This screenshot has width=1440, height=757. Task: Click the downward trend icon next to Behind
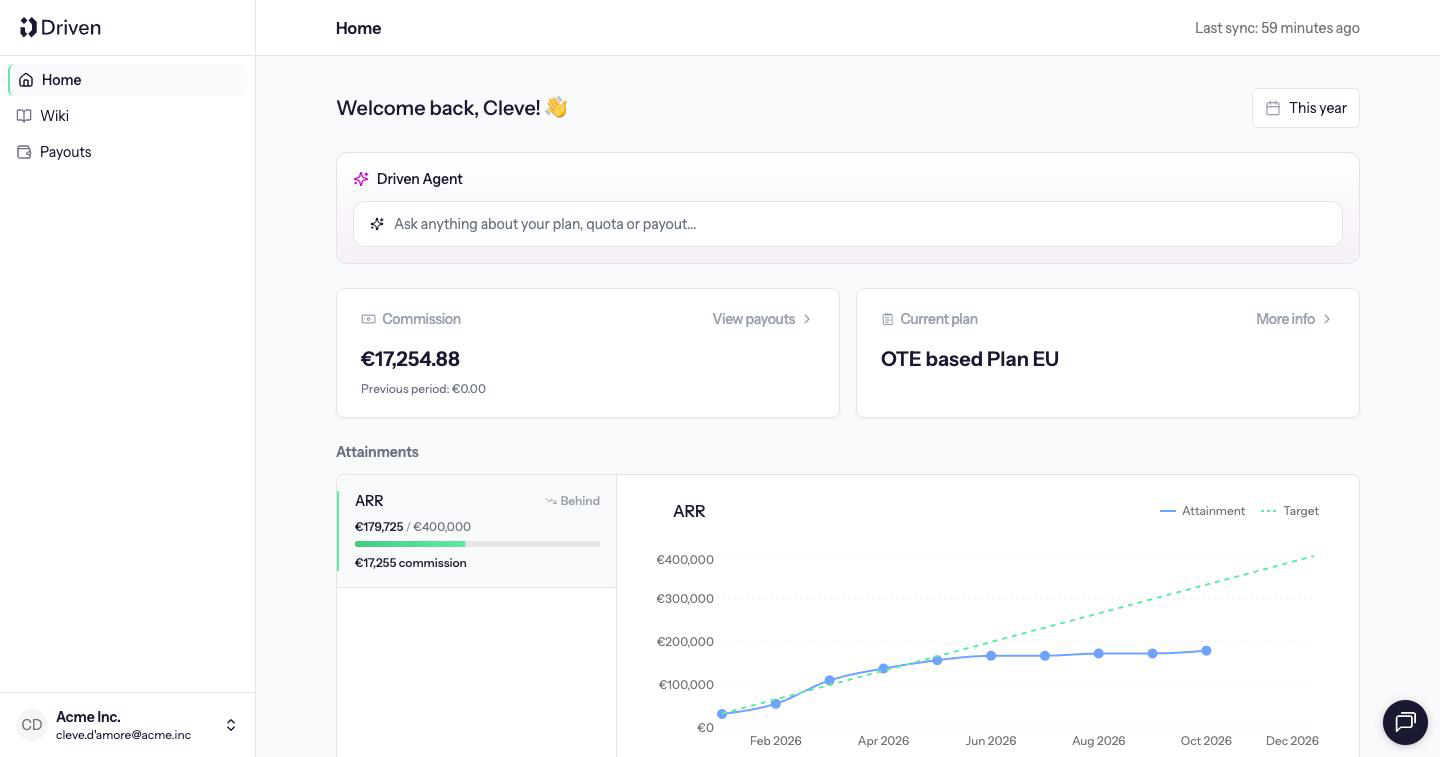click(551, 501)
